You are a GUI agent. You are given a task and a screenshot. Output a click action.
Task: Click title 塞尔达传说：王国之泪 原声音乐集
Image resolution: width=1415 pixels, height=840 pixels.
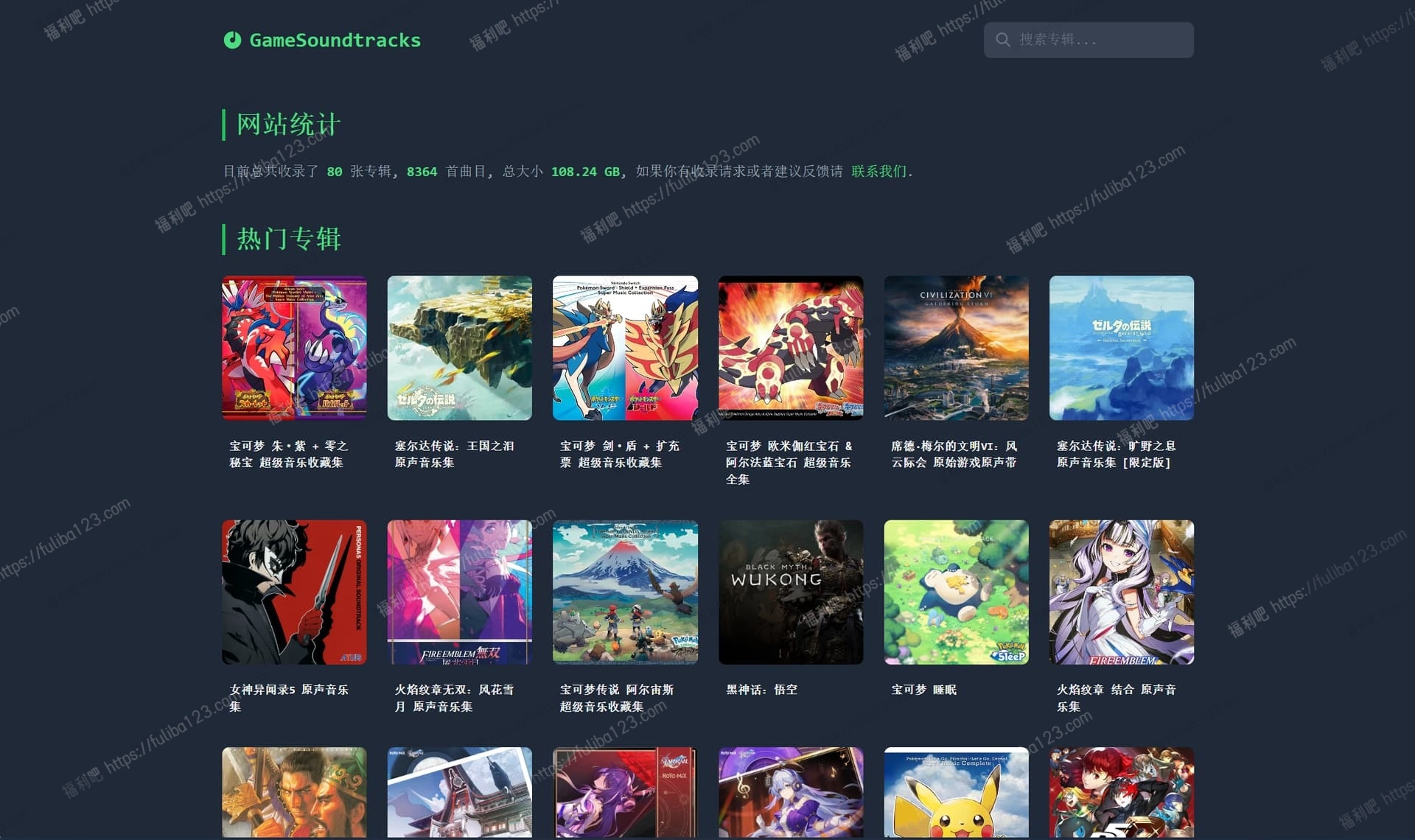click(454, 454)
